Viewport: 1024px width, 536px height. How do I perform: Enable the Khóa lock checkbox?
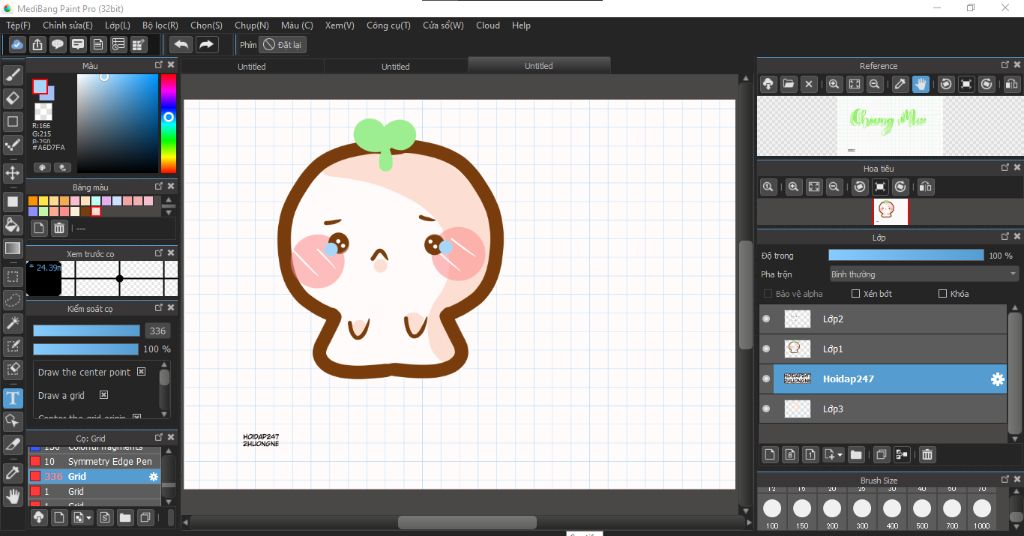(942, 294)
